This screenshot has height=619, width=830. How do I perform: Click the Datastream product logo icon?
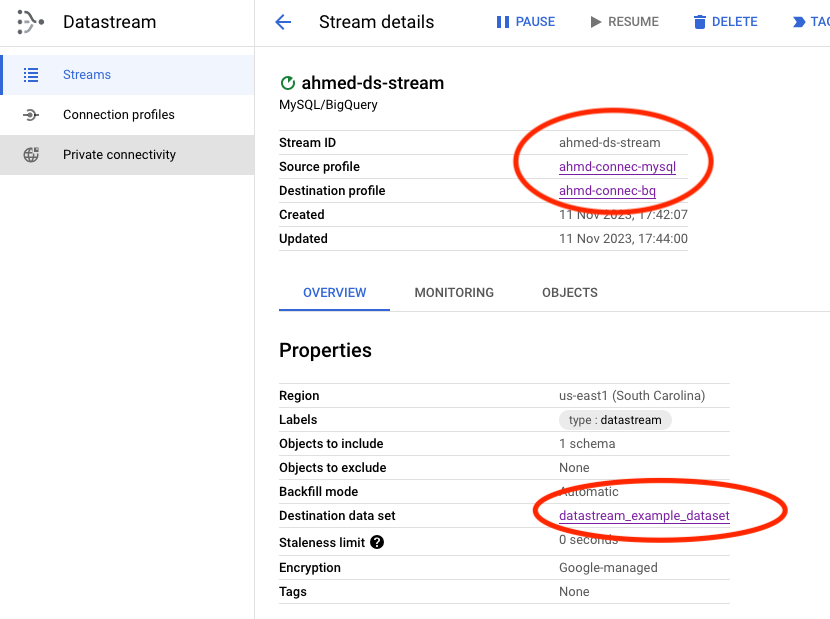30,22
